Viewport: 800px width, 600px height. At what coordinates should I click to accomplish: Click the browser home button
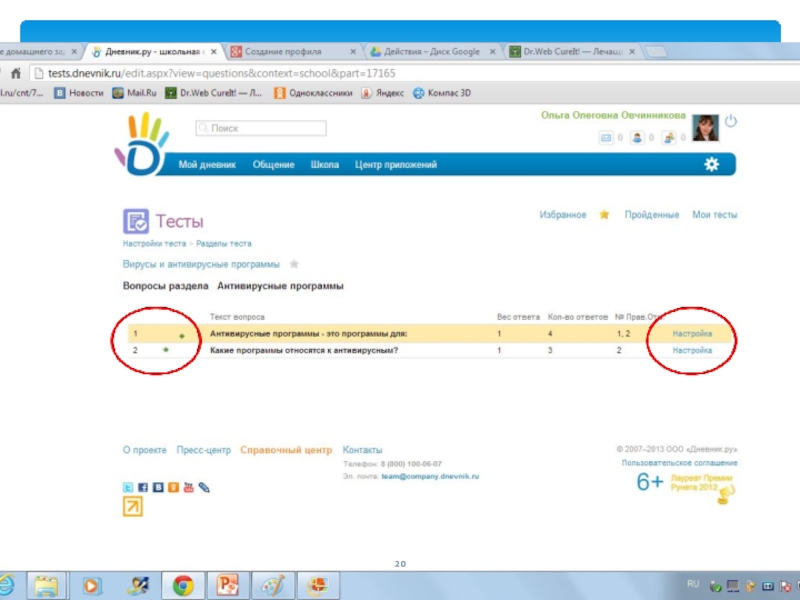(x=14, y=73)
